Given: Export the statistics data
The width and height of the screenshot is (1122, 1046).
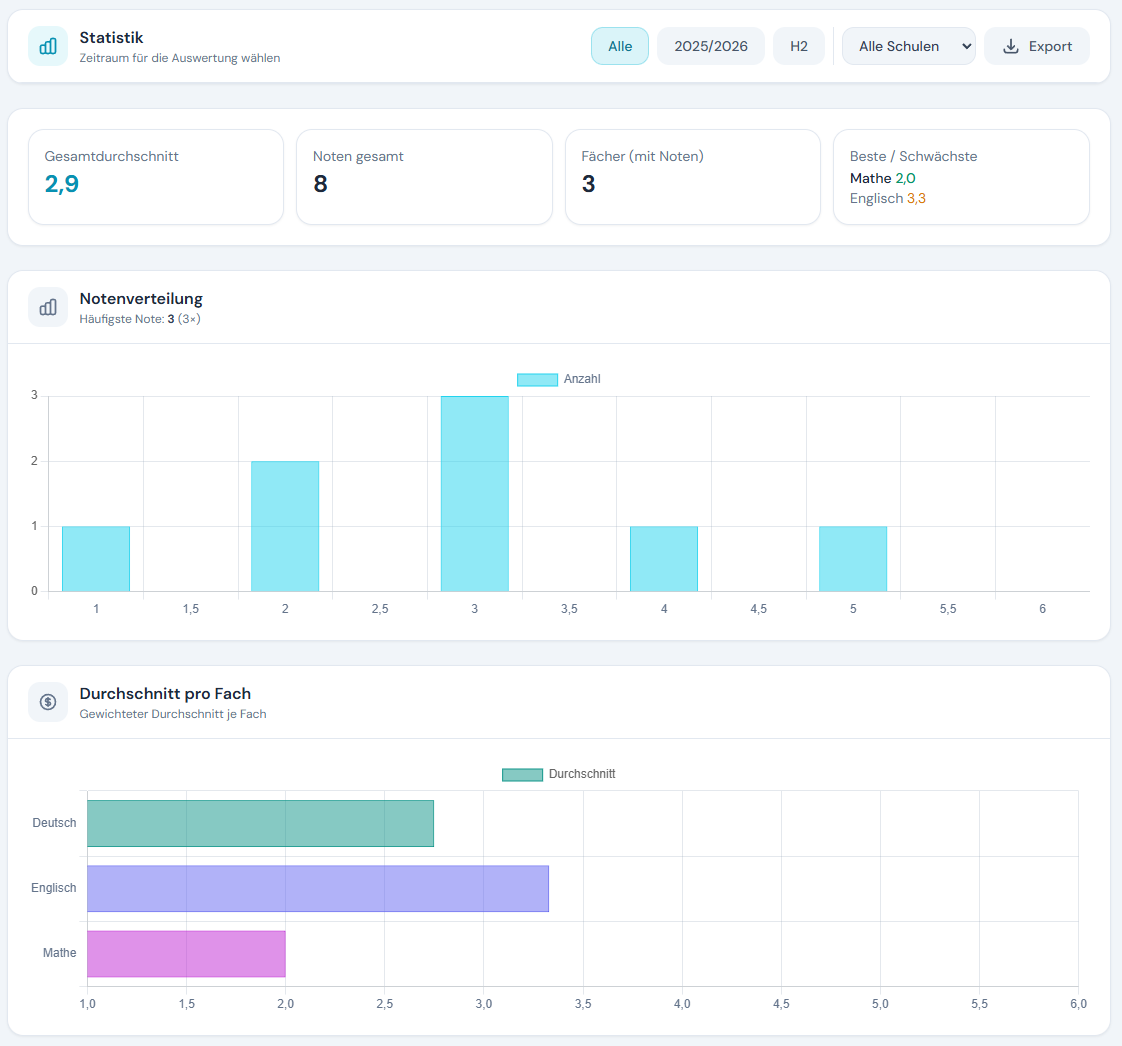Looking at the screenshot, I should tap(1037, 46).
